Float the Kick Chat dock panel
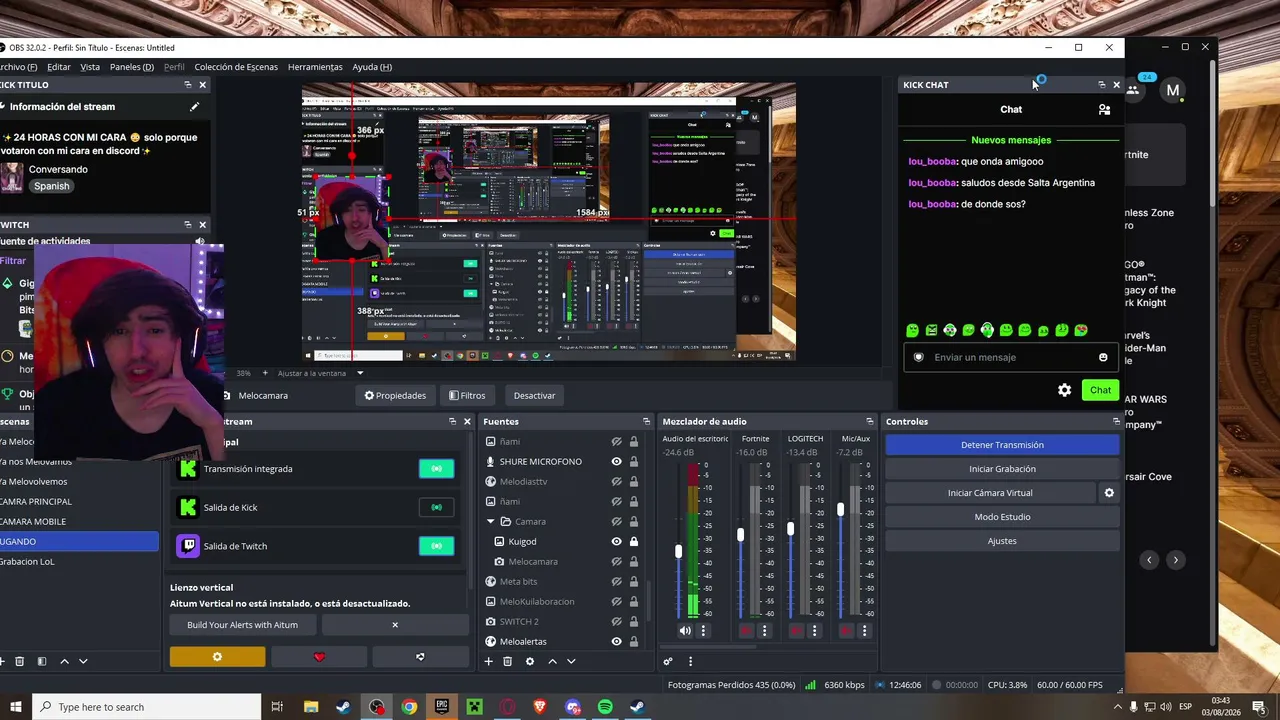 point(1102,85)
